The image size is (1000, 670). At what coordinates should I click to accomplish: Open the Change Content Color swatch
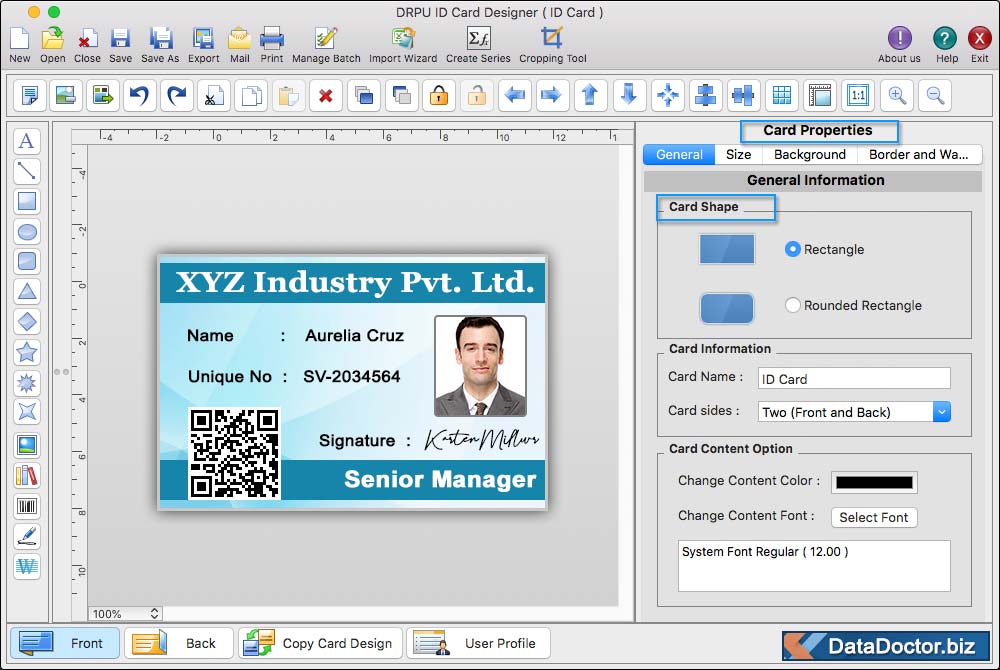873,482
